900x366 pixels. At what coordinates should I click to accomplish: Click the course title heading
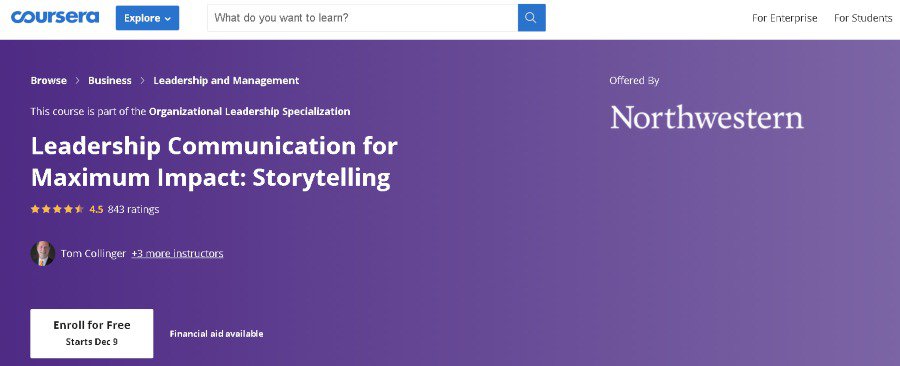pyautogui.click(x=214, y=162)
